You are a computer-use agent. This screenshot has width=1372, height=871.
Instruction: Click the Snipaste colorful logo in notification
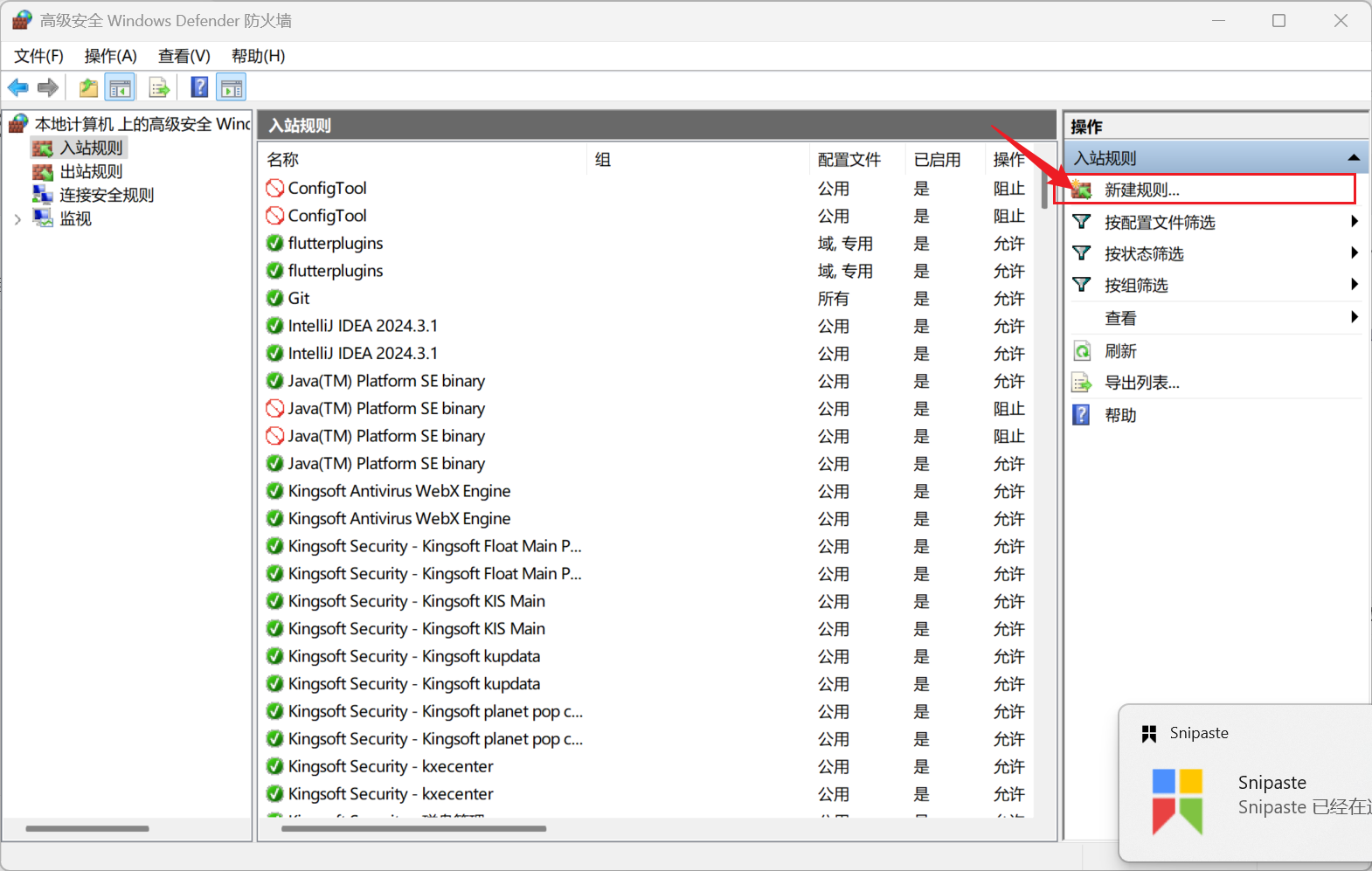tap(1177, 801)
